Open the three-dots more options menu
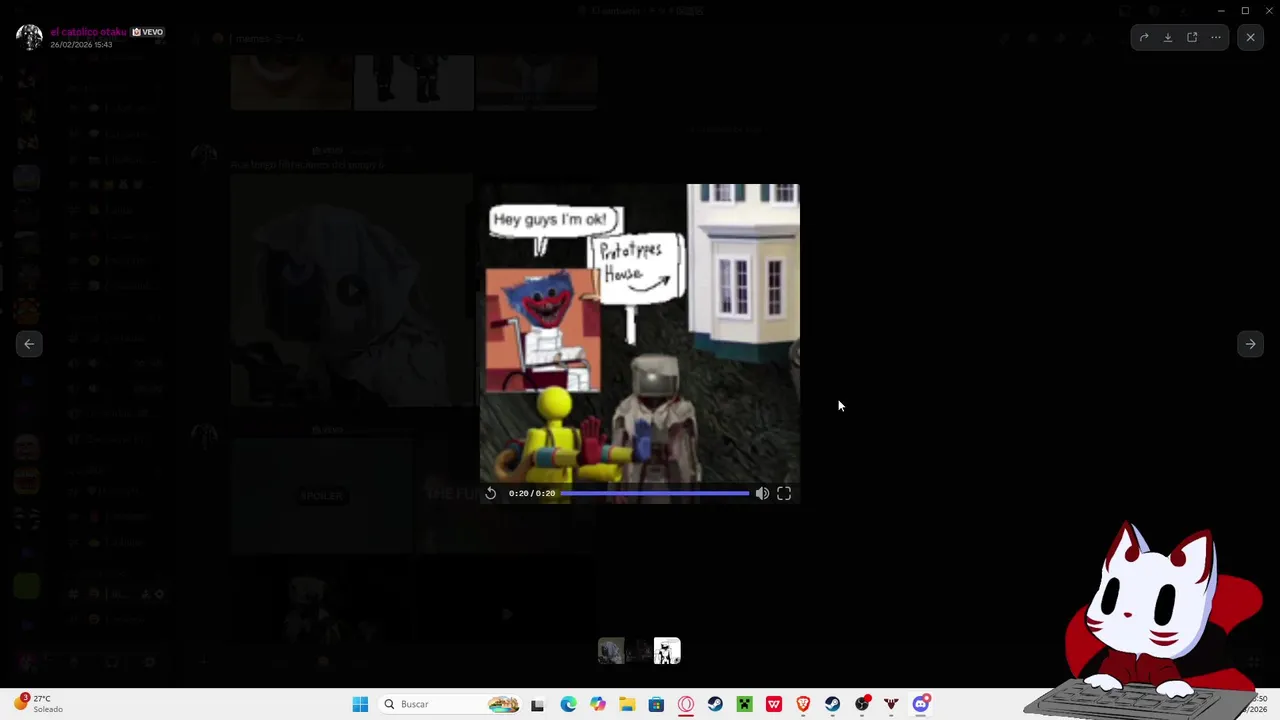The width and height of the screenshot is (1280, 720). click(1216, 38)
